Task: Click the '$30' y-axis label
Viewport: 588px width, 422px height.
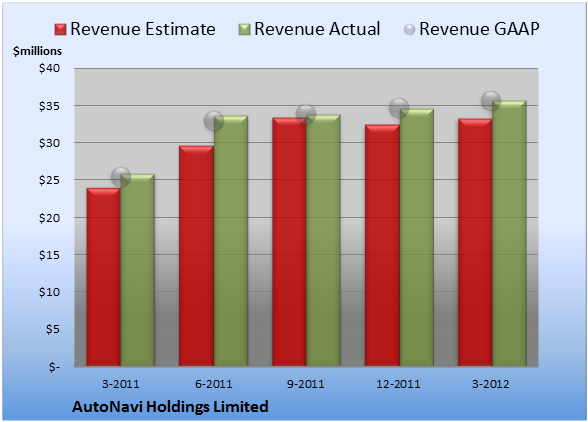Action: pos(50,143)
